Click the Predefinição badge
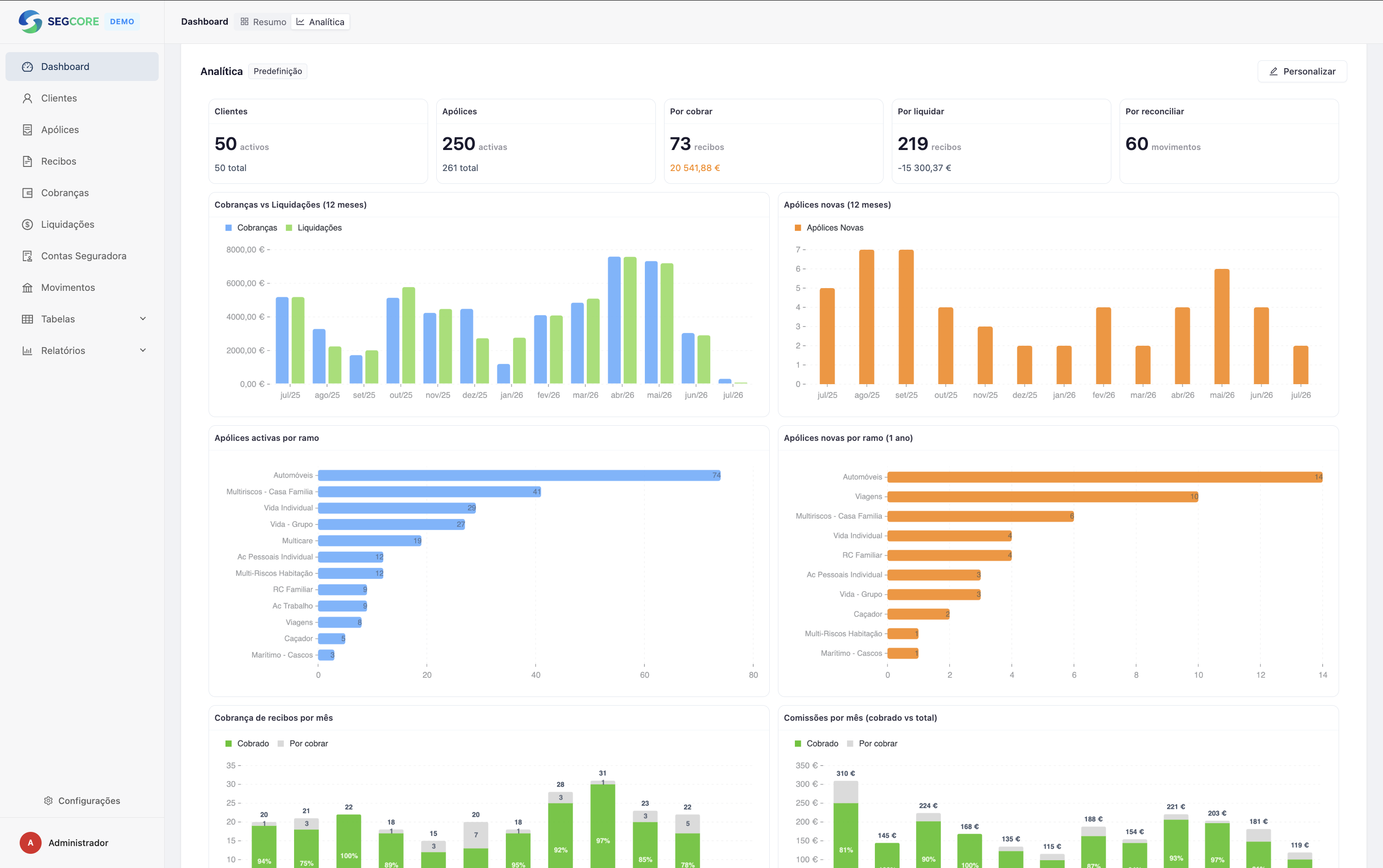1383x868 pixels. tap(278, 71)
